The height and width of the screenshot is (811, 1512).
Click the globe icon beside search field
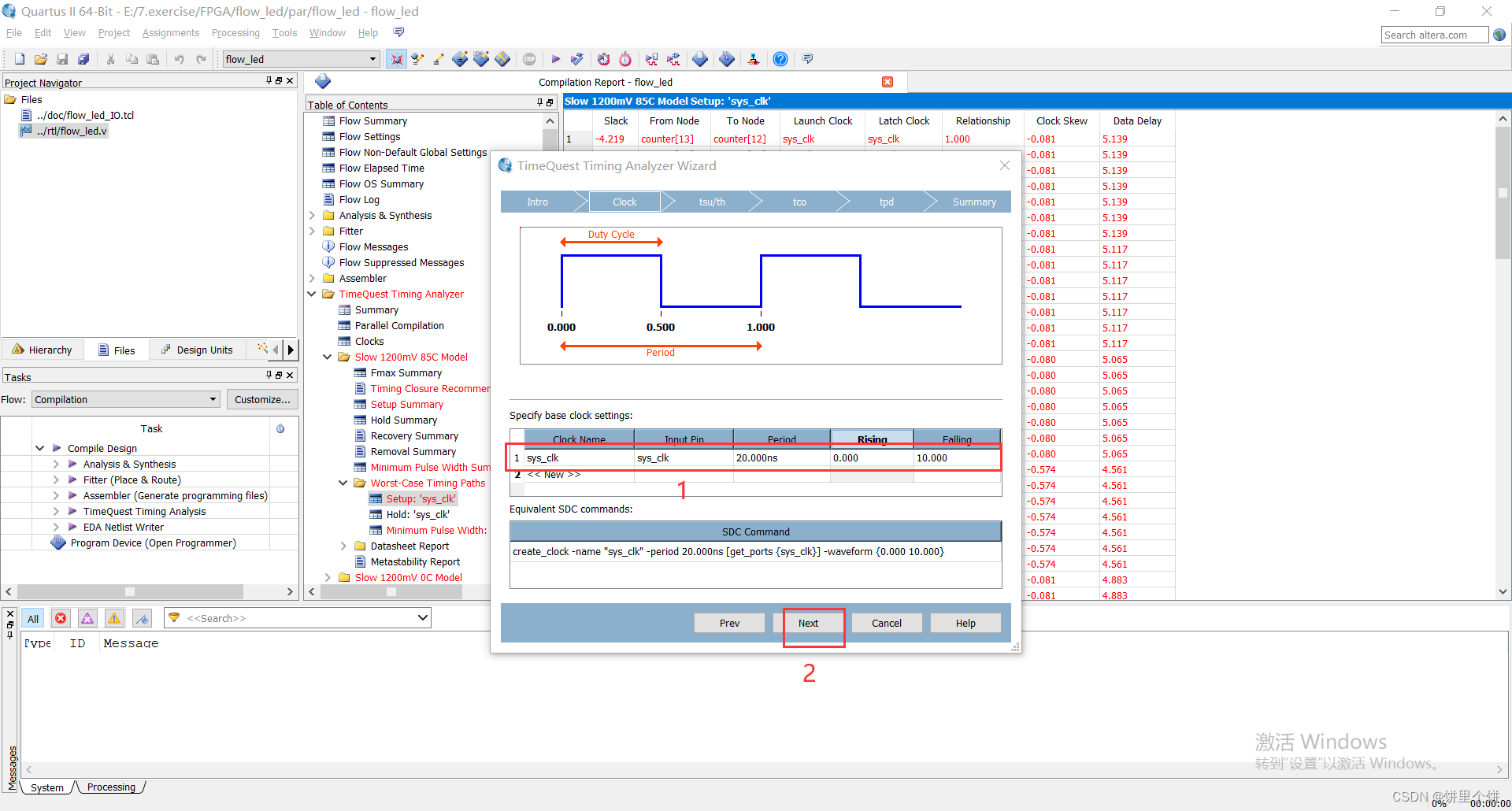(1499, 35)
